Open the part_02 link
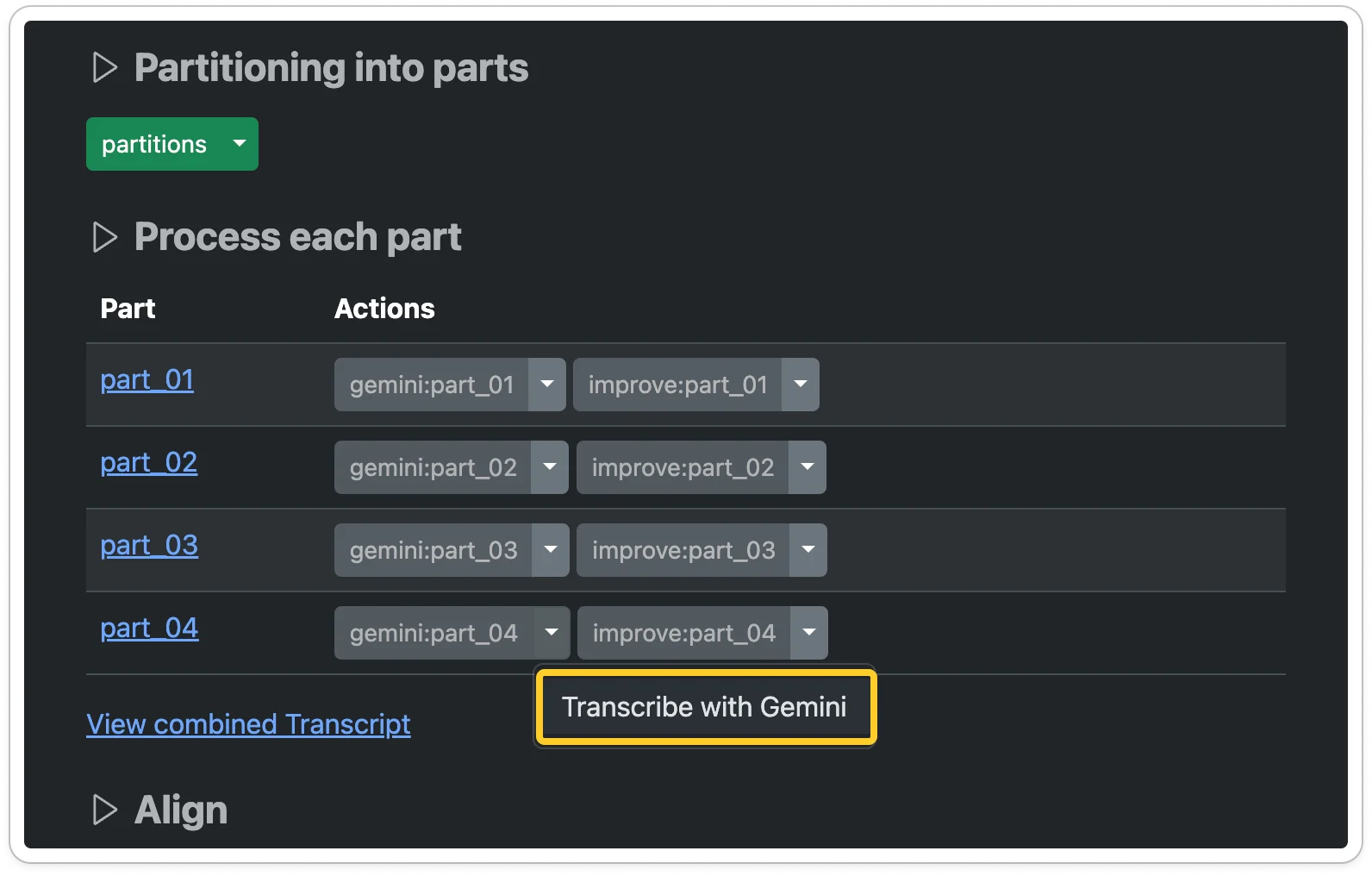The height and width of the screenshot is (876, 1372). point(148,462)
